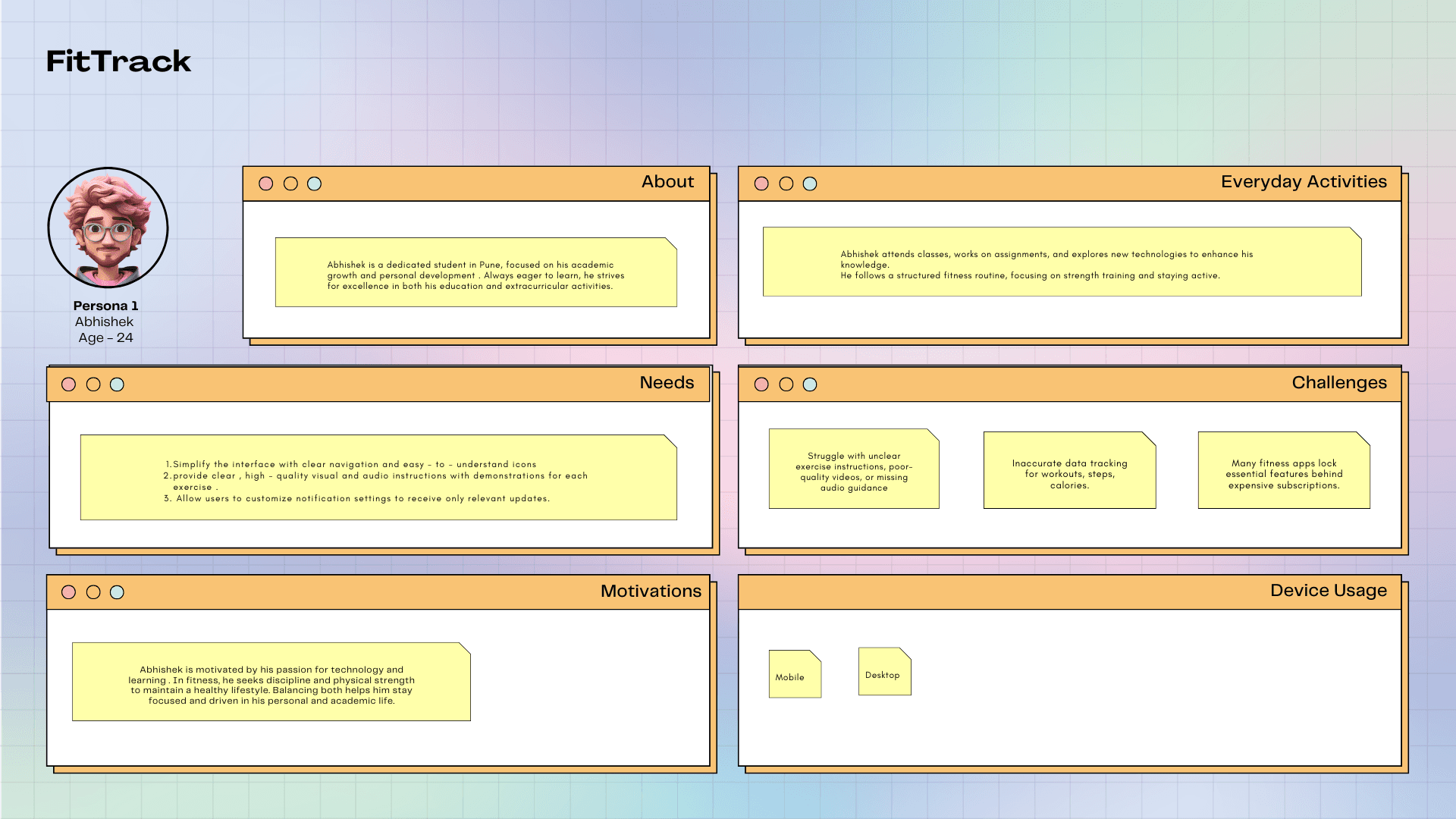Click the blue circle in Motivations header
The height and width of the screenshot is (819, 1456).
click(117, 592)
